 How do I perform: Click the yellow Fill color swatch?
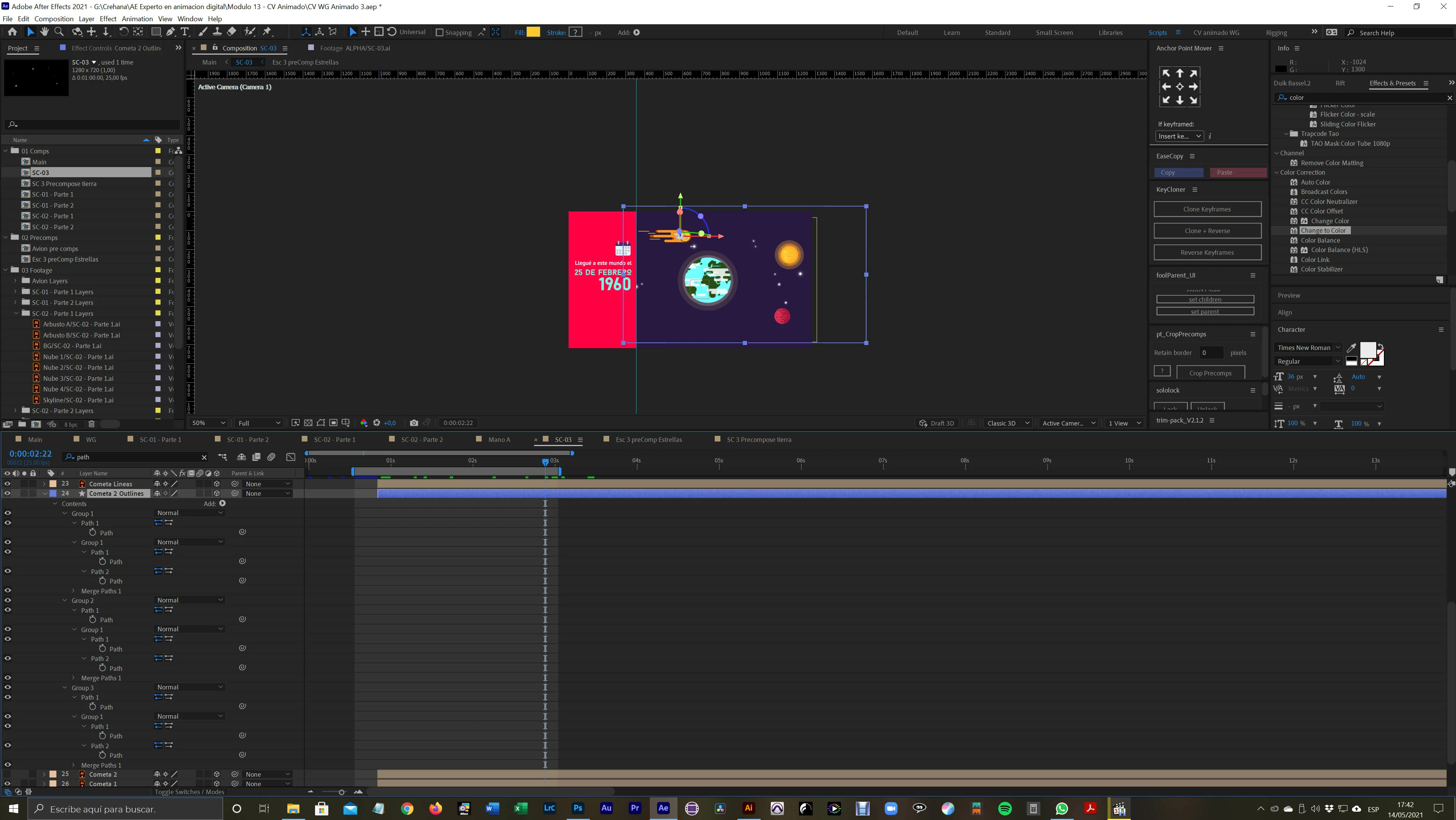point(533,32)
